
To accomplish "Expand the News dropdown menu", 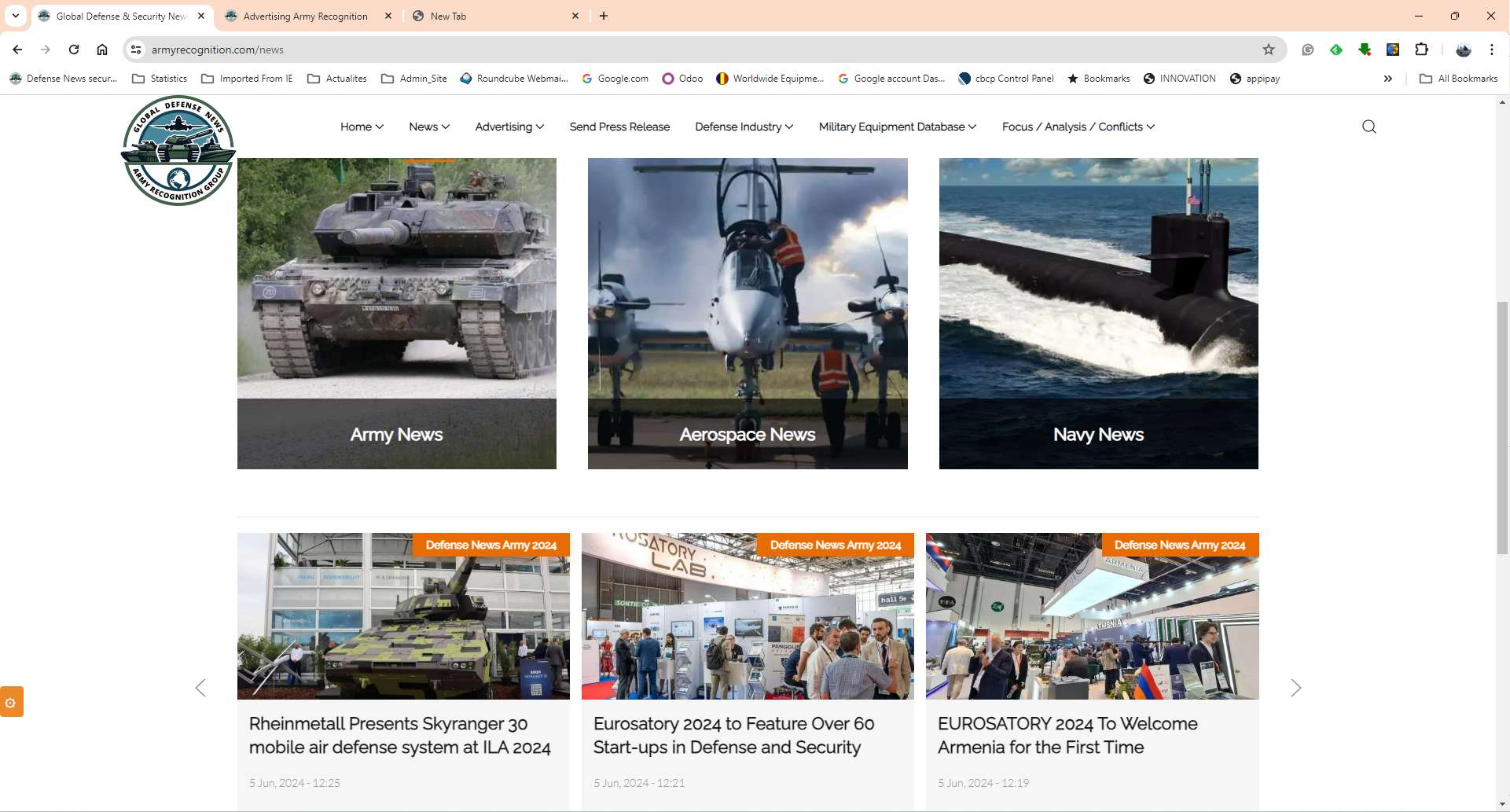I will pos(429,127).
